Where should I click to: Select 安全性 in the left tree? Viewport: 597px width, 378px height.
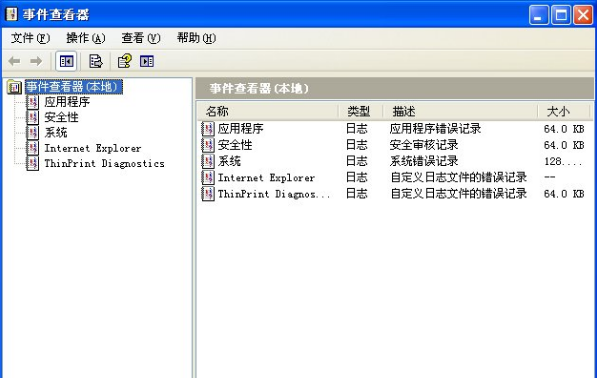(61, 117)
